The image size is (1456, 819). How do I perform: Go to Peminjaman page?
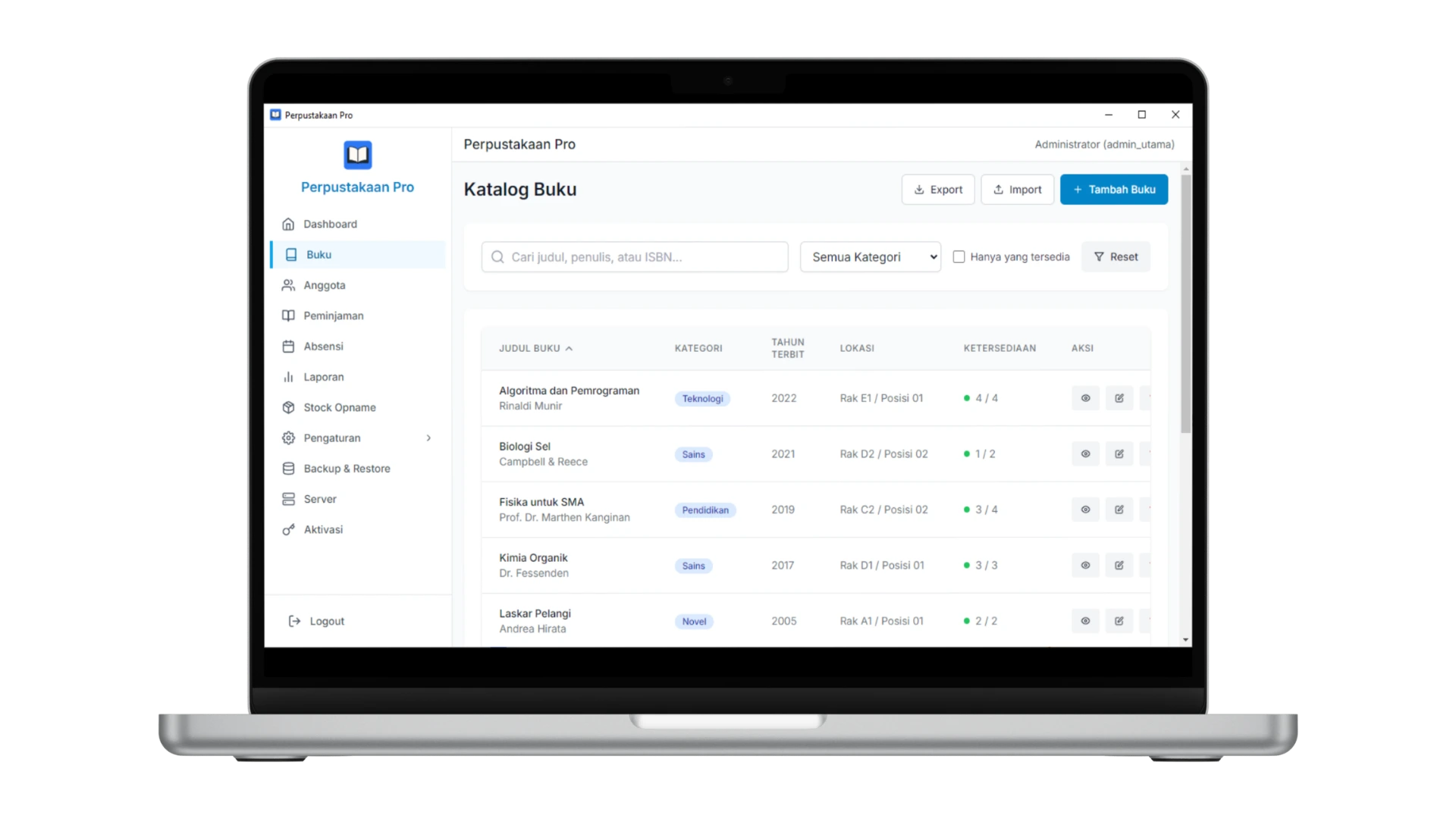tap(357, 315)
